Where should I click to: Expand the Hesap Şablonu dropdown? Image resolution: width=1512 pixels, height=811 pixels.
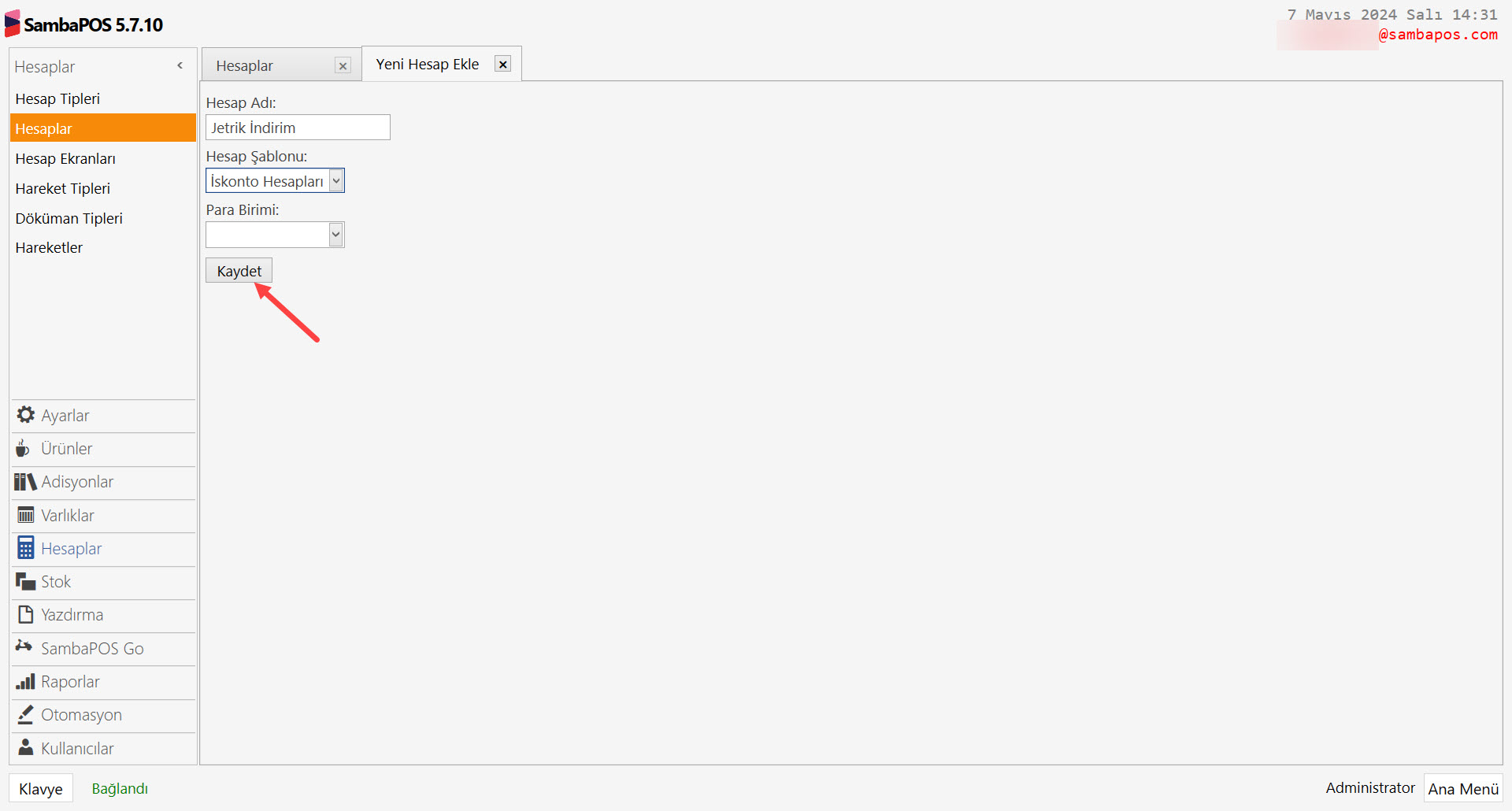[336, 181]
